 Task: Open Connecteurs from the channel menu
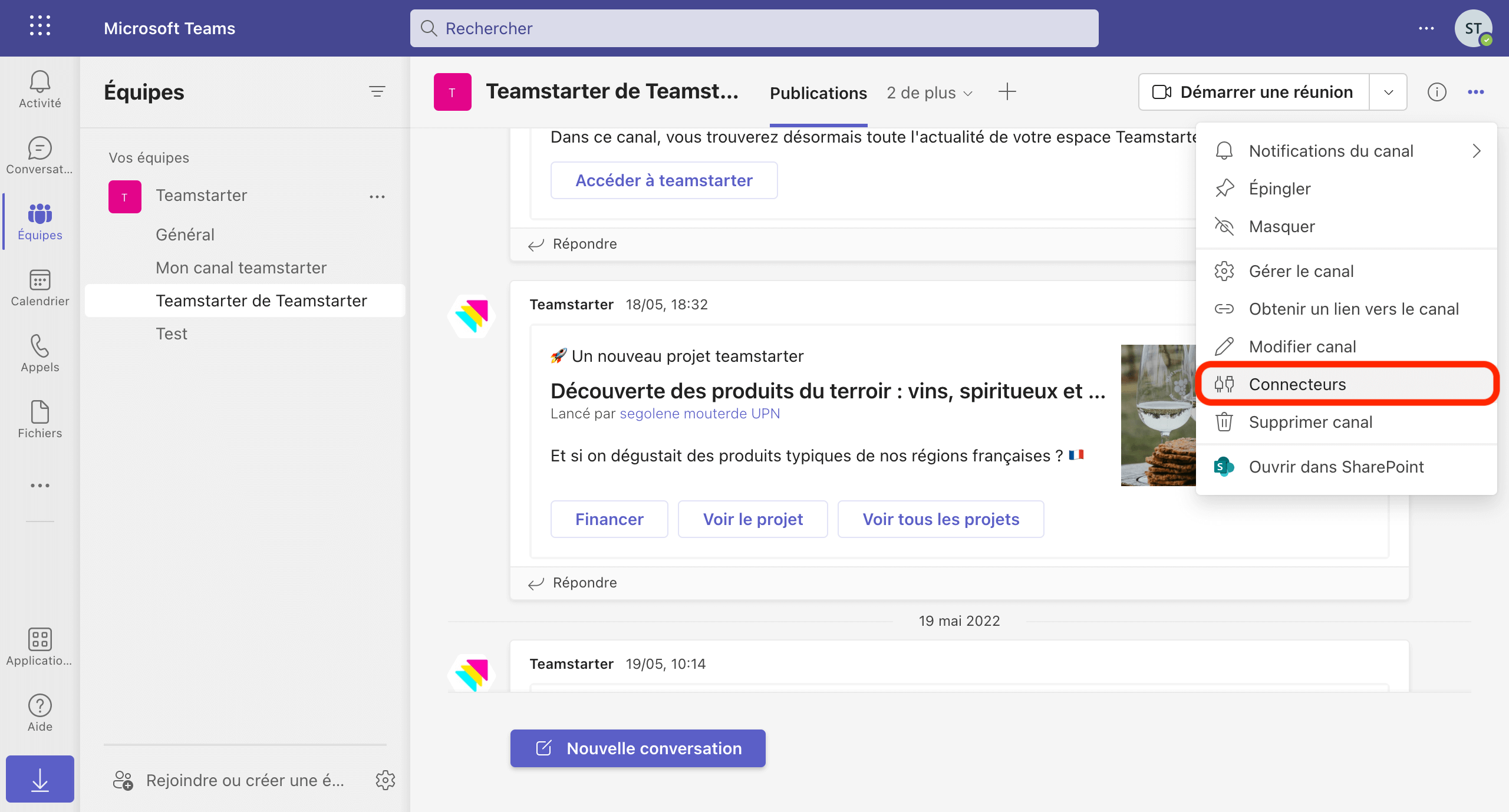tap(1347, 384)
